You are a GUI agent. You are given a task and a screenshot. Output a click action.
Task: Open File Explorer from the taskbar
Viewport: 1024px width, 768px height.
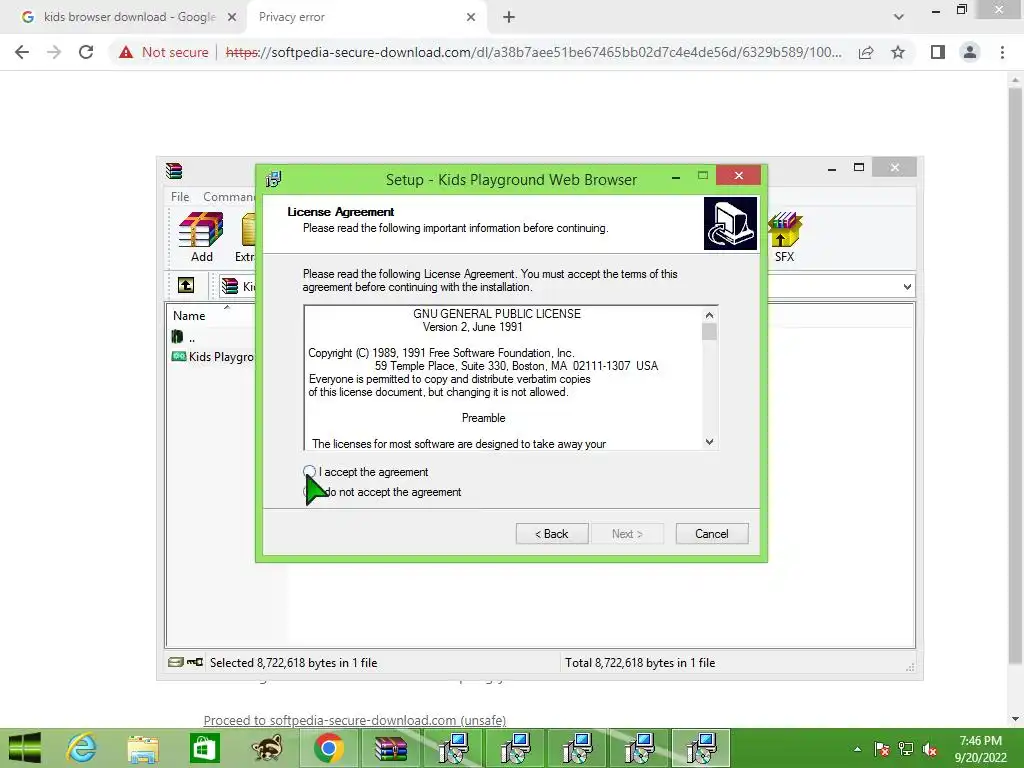click(x=143, y=748)
